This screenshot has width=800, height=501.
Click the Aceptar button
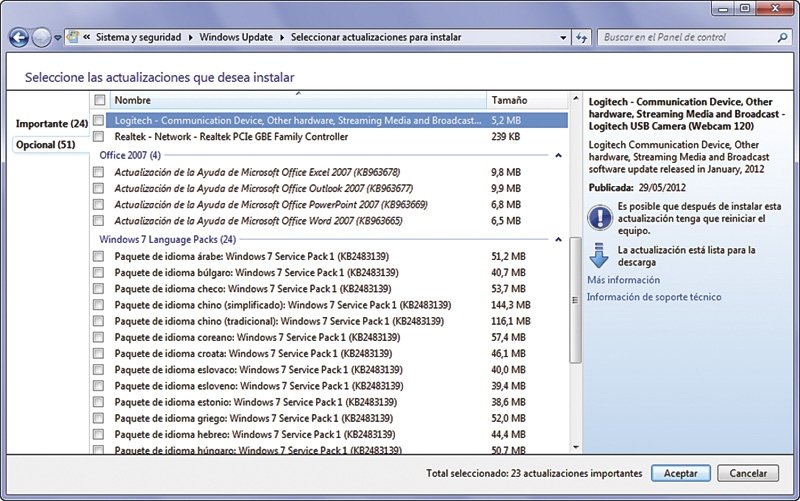point(681,473)
